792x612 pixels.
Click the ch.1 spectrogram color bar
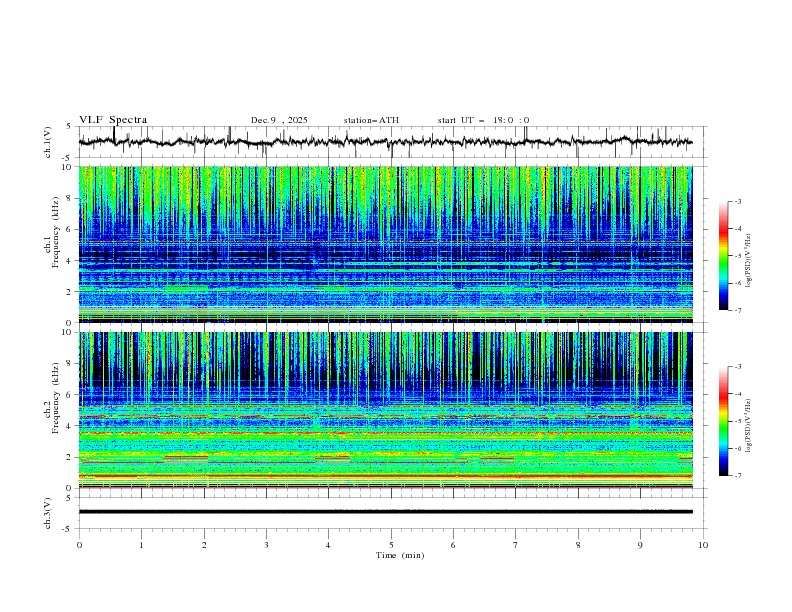click(x=723, y=256)
